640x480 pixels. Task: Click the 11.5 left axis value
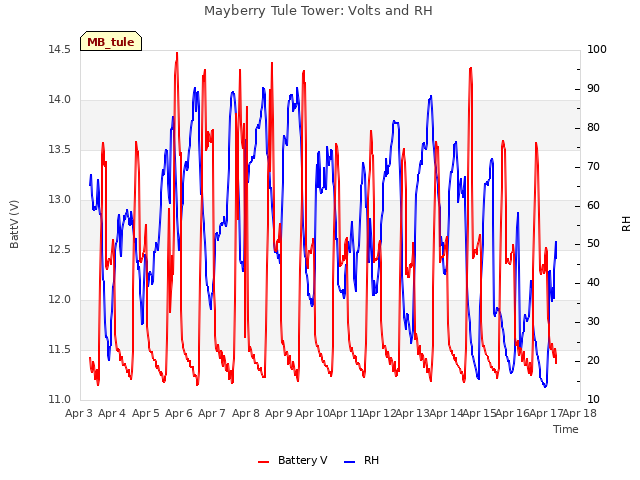click(x=59, y=350)
